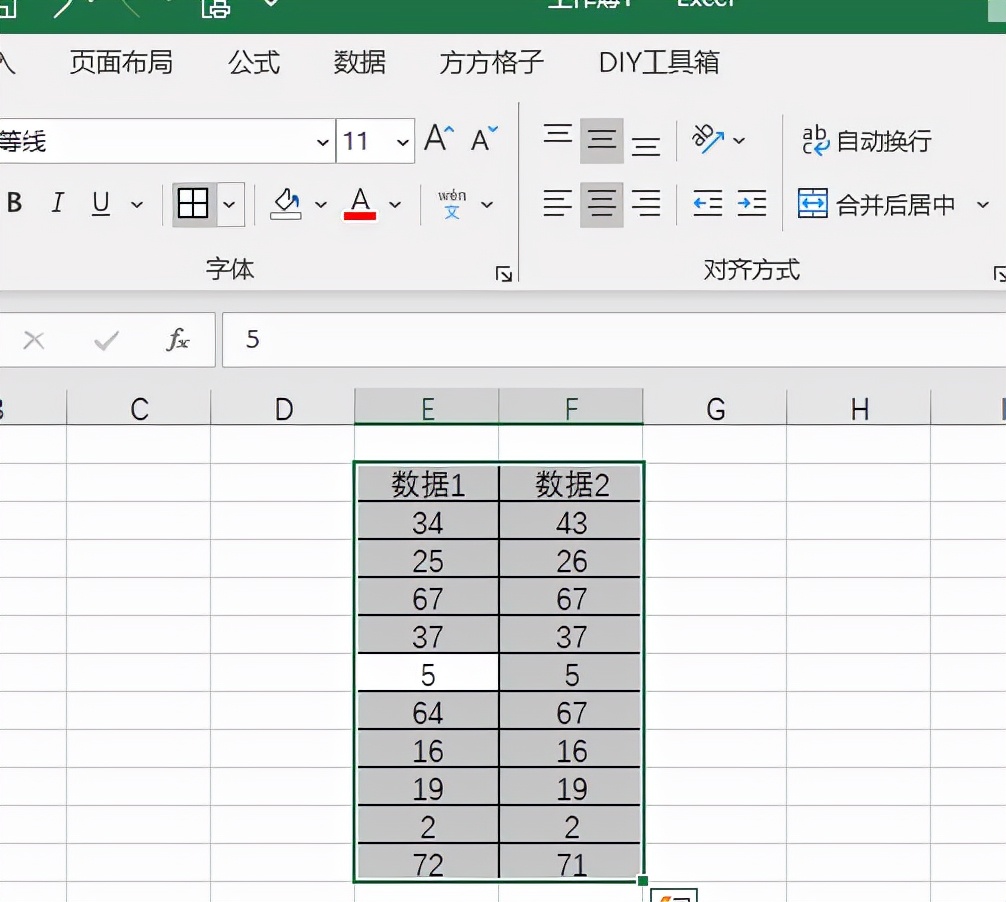This screenshot has height=902, width=1006.
Task: Open the 公式 tab
Action: pos(254,62)
